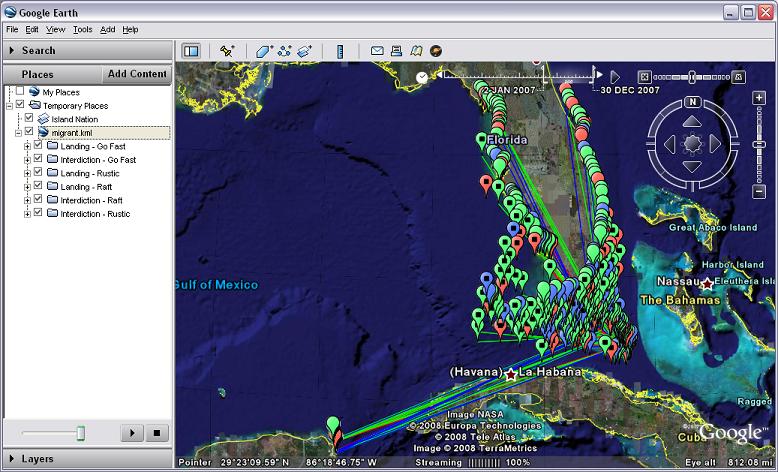Click the Add Content button

(x=137, y=74)
